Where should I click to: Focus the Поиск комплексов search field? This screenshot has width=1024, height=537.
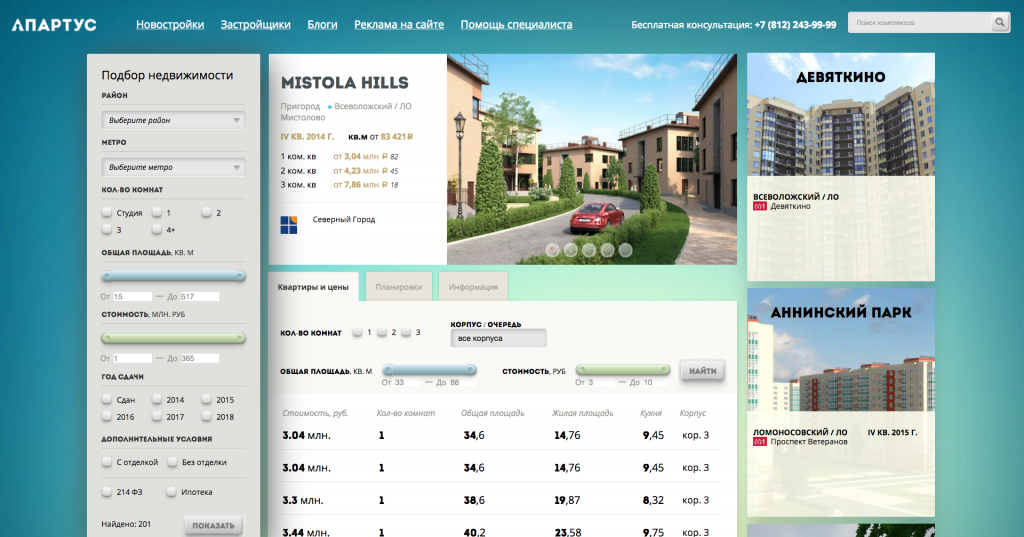pyautogui.click(x=920, y=23)
